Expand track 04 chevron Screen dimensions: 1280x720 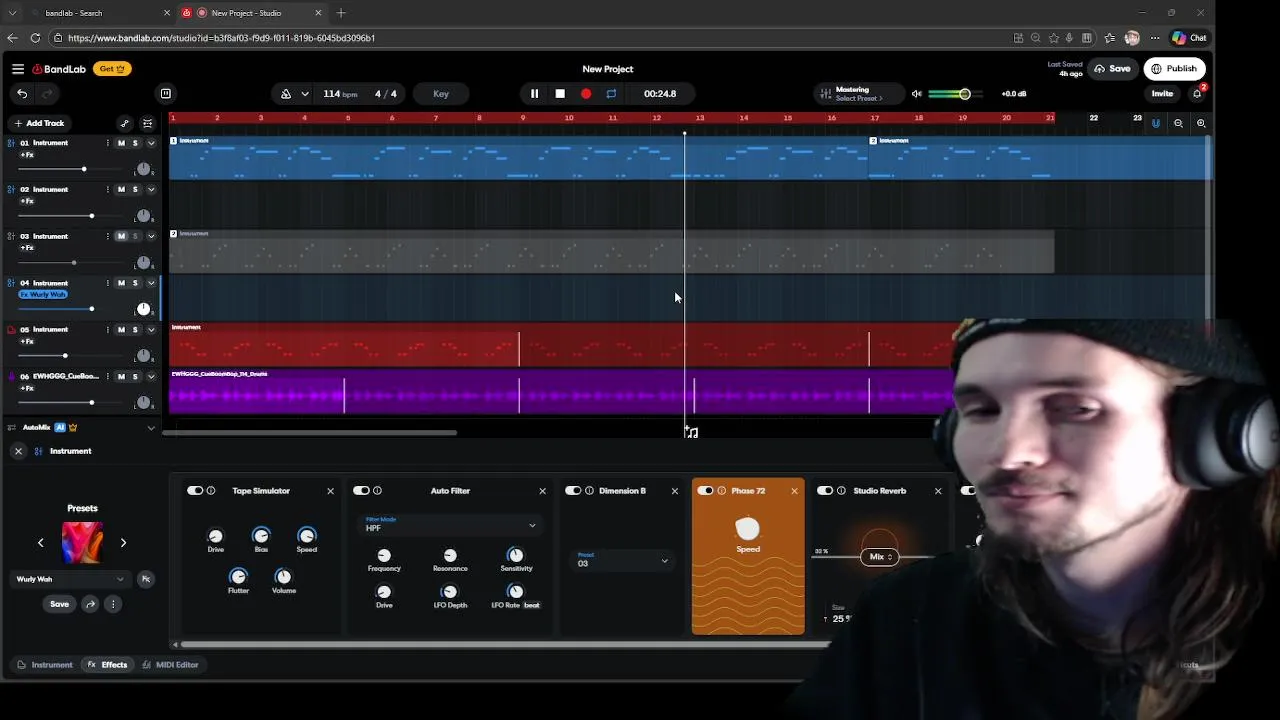[x=151, y=283]
